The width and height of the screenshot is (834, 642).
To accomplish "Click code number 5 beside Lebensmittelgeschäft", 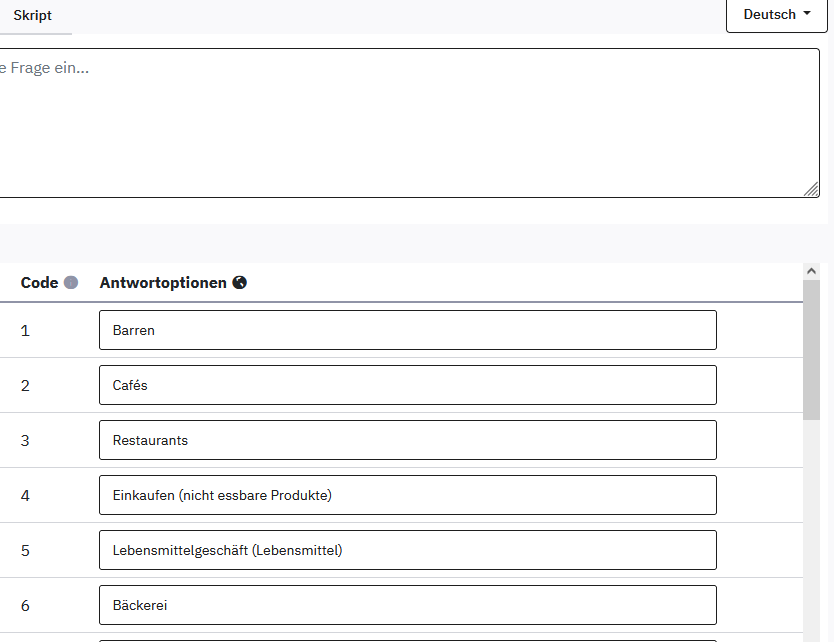I will coord(25,550).
